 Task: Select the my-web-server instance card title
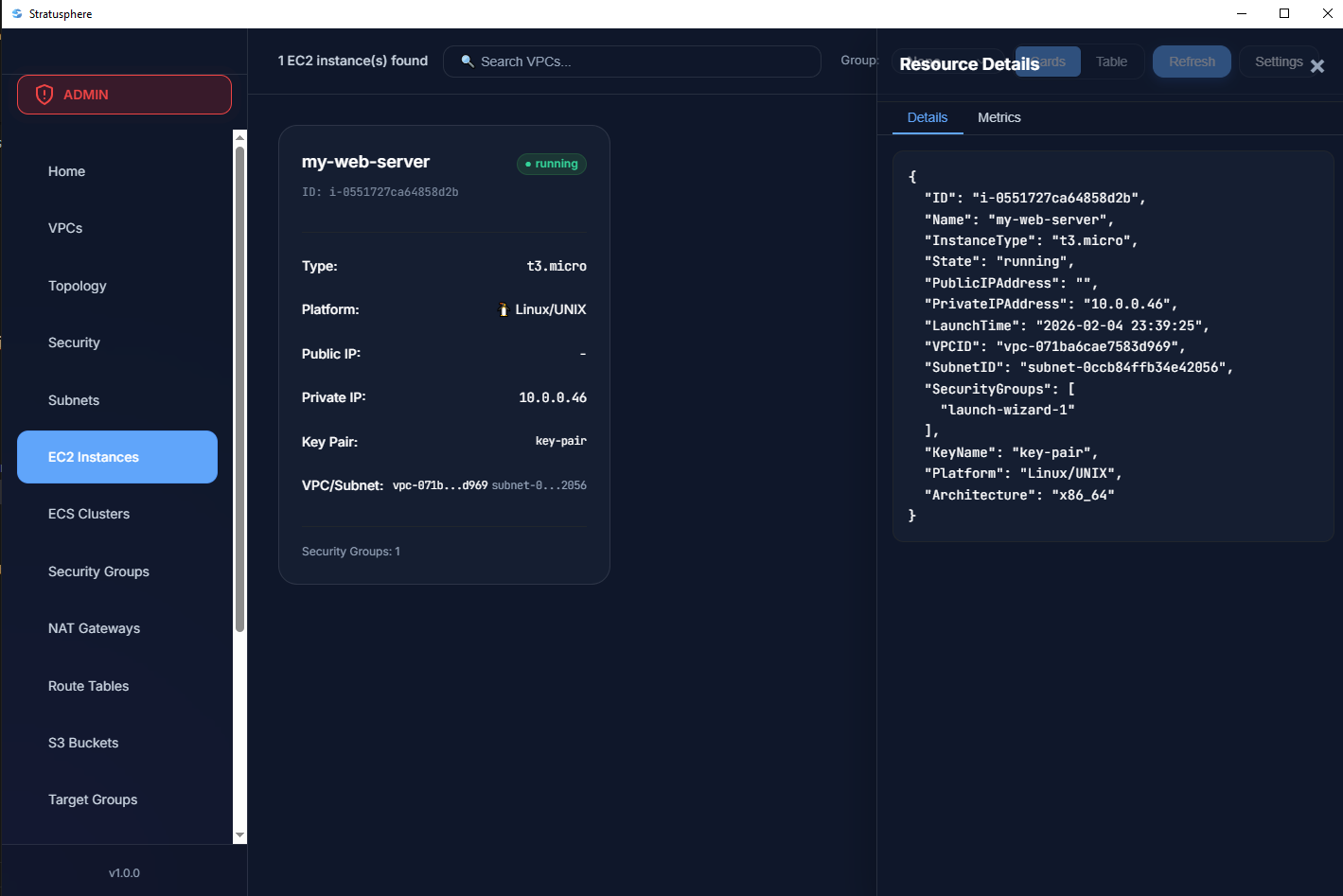(365, 162)
